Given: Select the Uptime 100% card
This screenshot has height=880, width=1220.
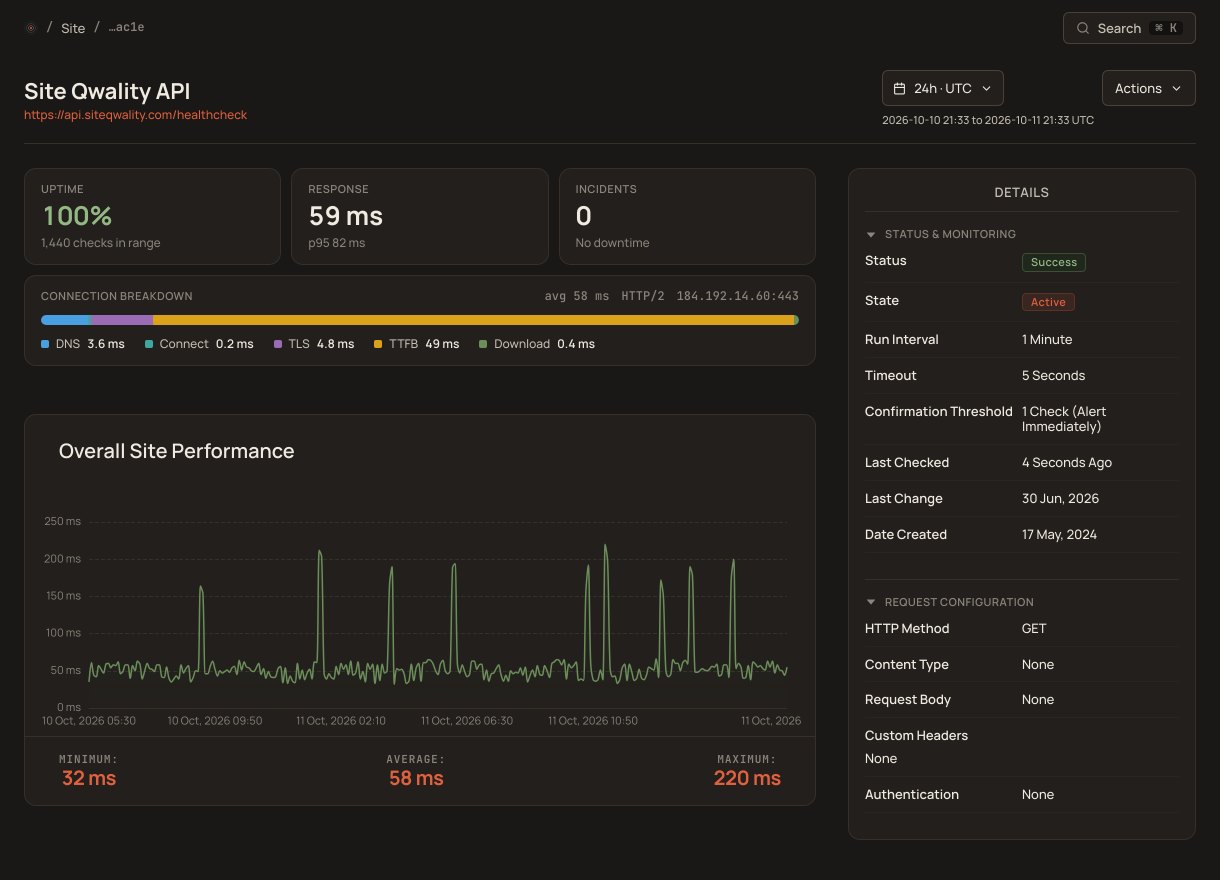Looking at the screenshot, I should 152,216.
